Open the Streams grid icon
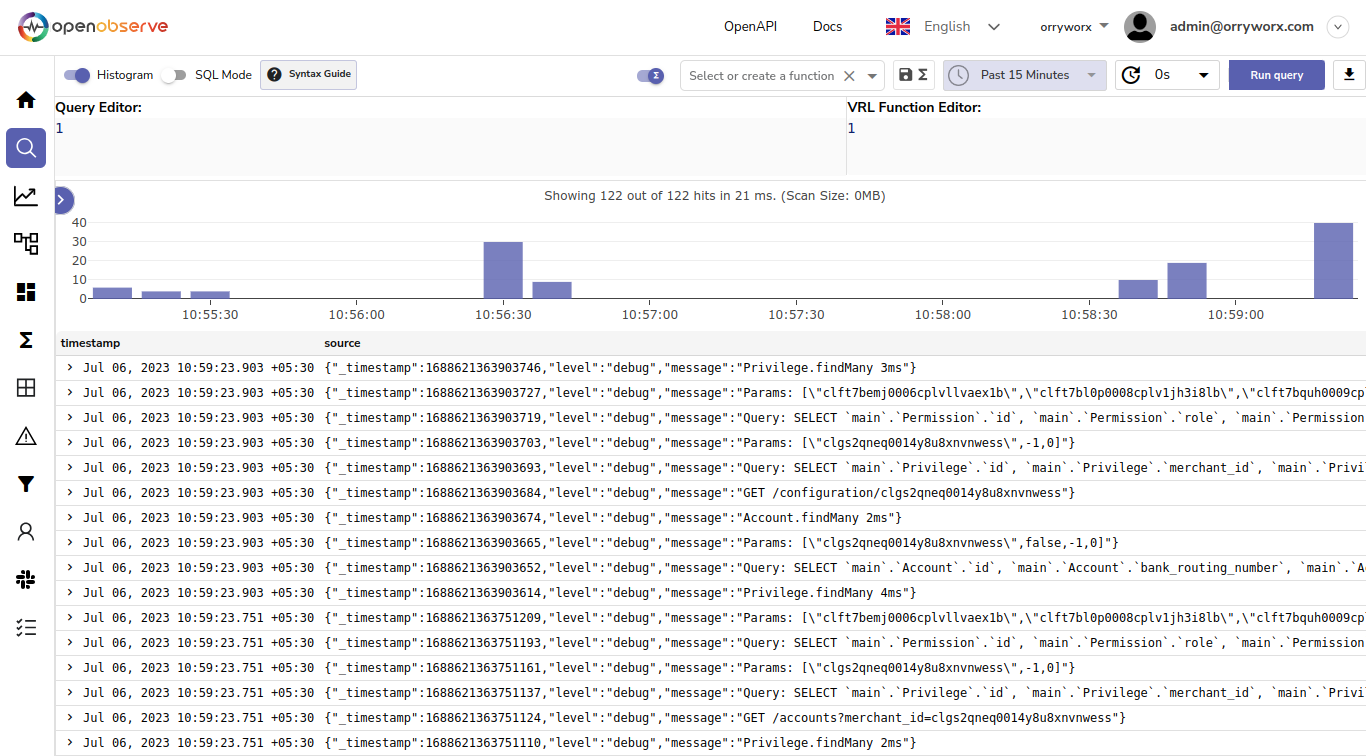 [25, 387]
